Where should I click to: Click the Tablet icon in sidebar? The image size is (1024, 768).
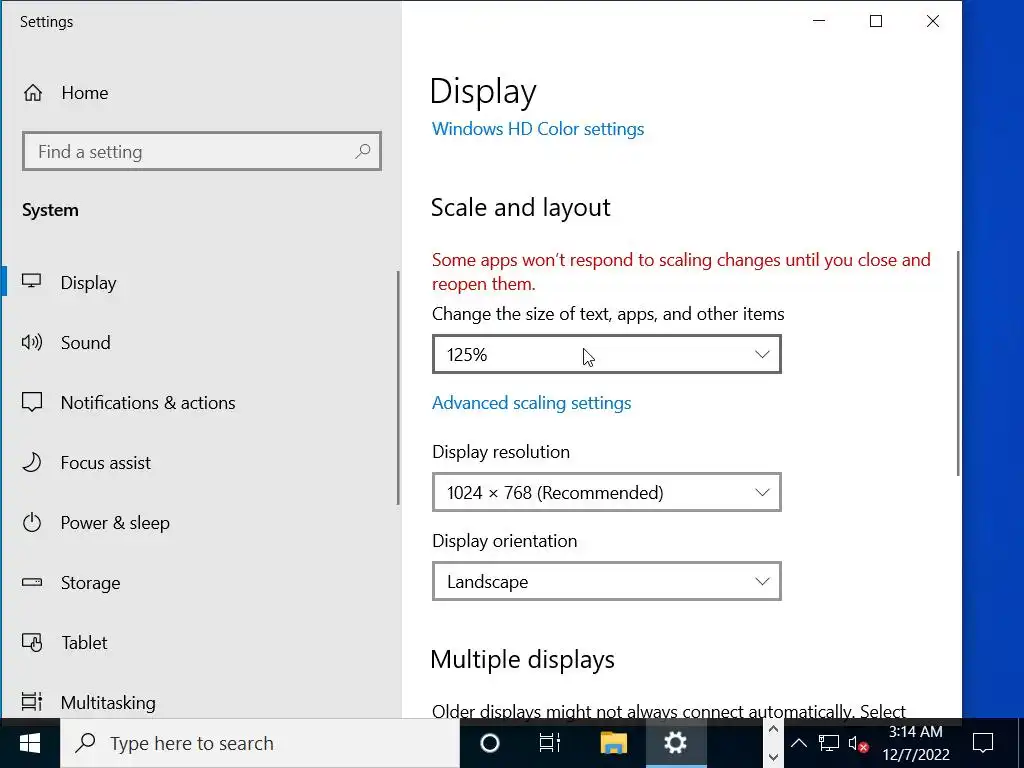coord(32,643)
